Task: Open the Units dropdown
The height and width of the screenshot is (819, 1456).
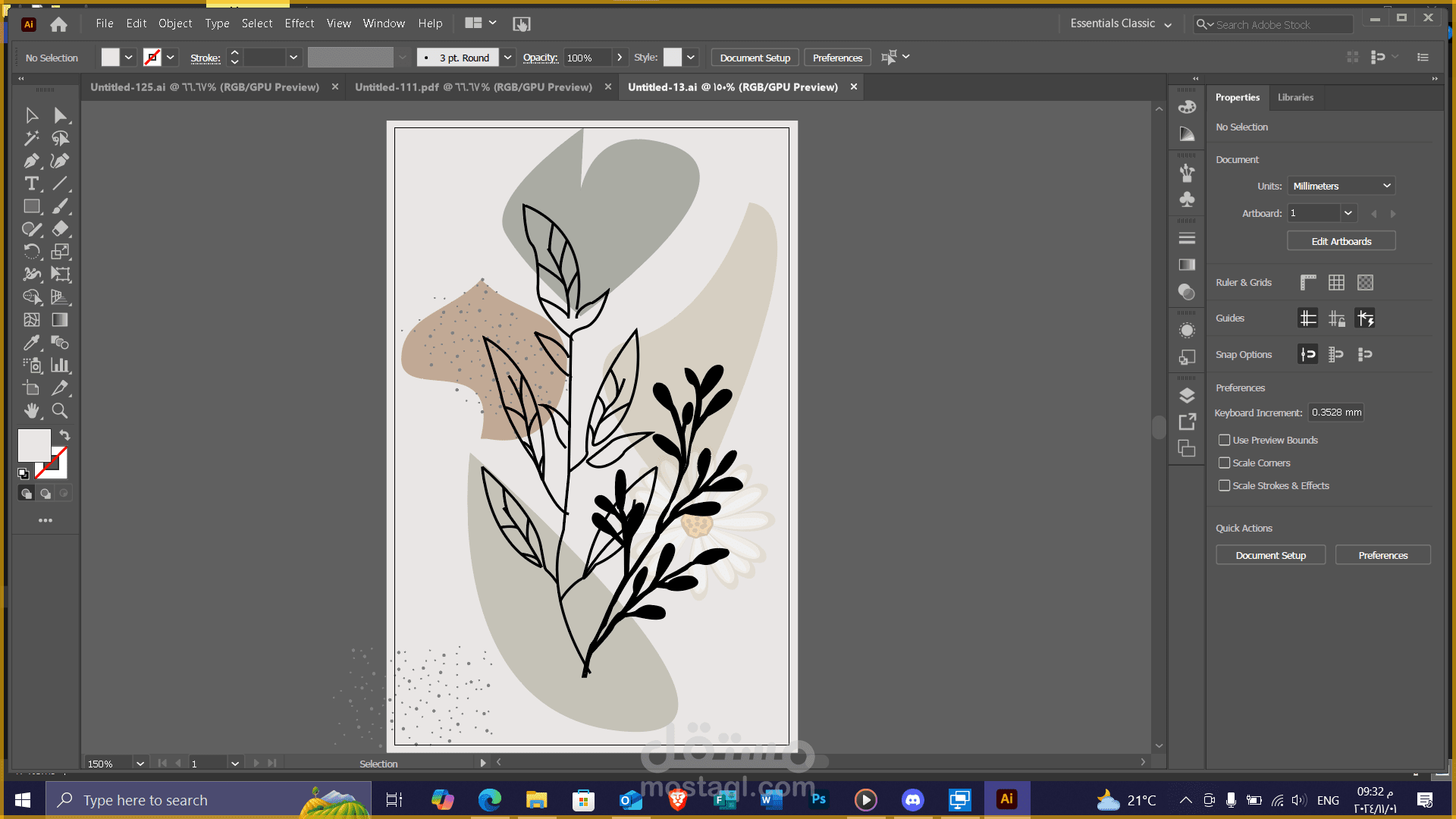Action: [x=1341, y=187]
